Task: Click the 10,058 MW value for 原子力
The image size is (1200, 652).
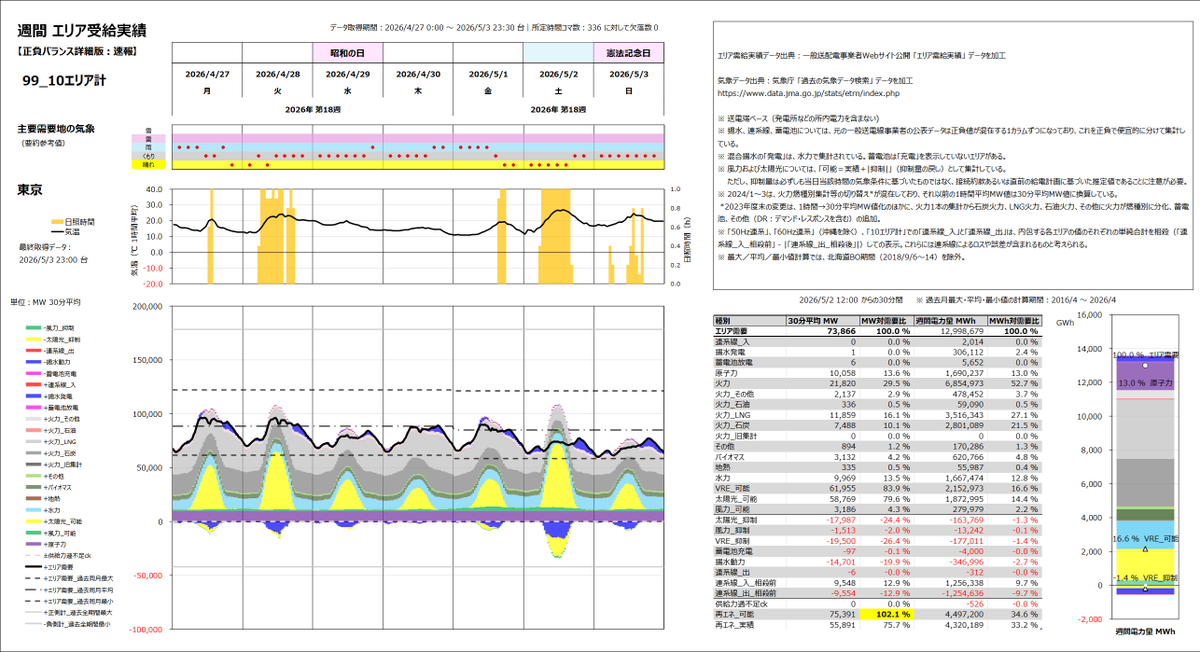Action: tap(841, 371)
